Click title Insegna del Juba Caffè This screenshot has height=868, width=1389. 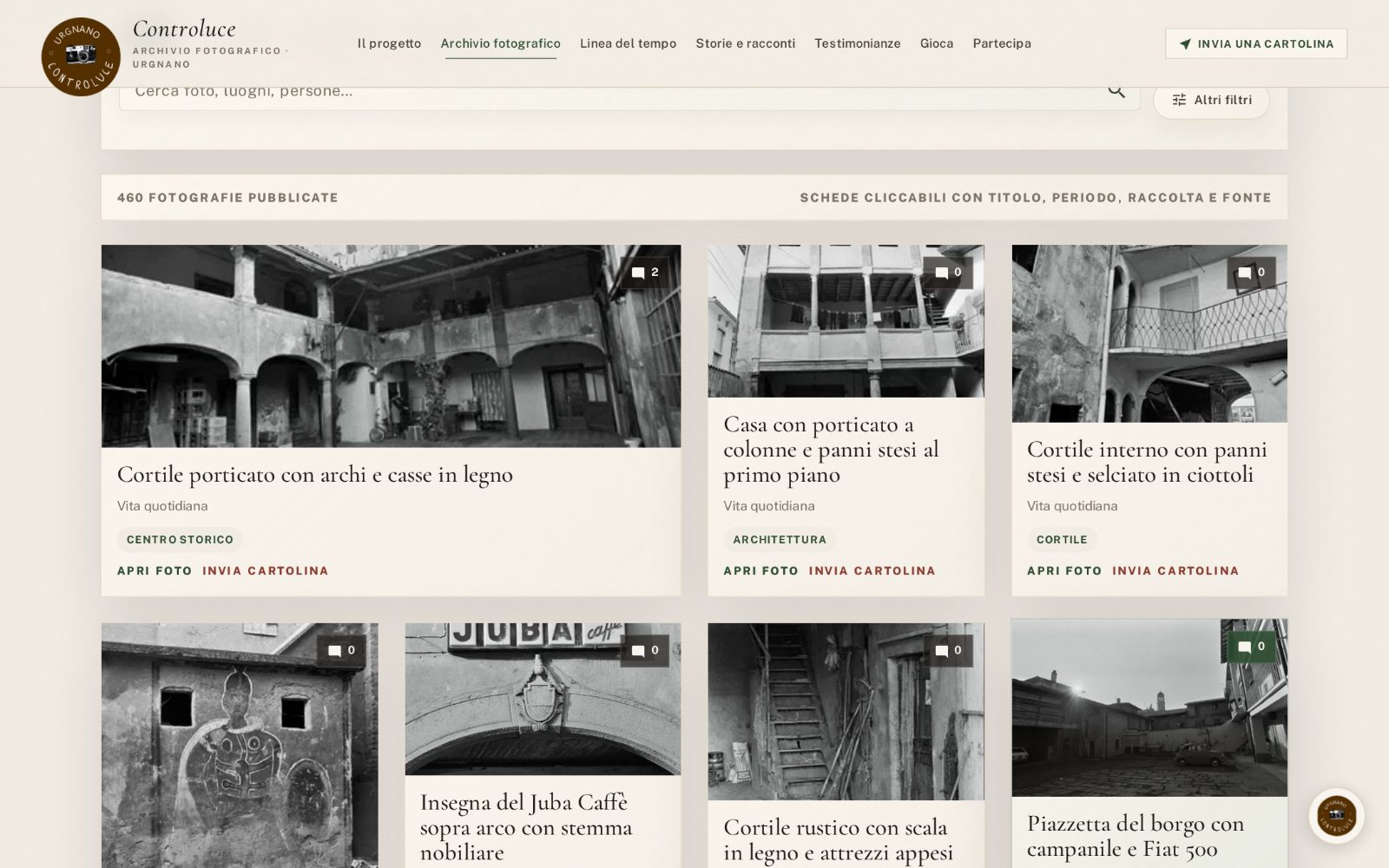coord(526,827)
